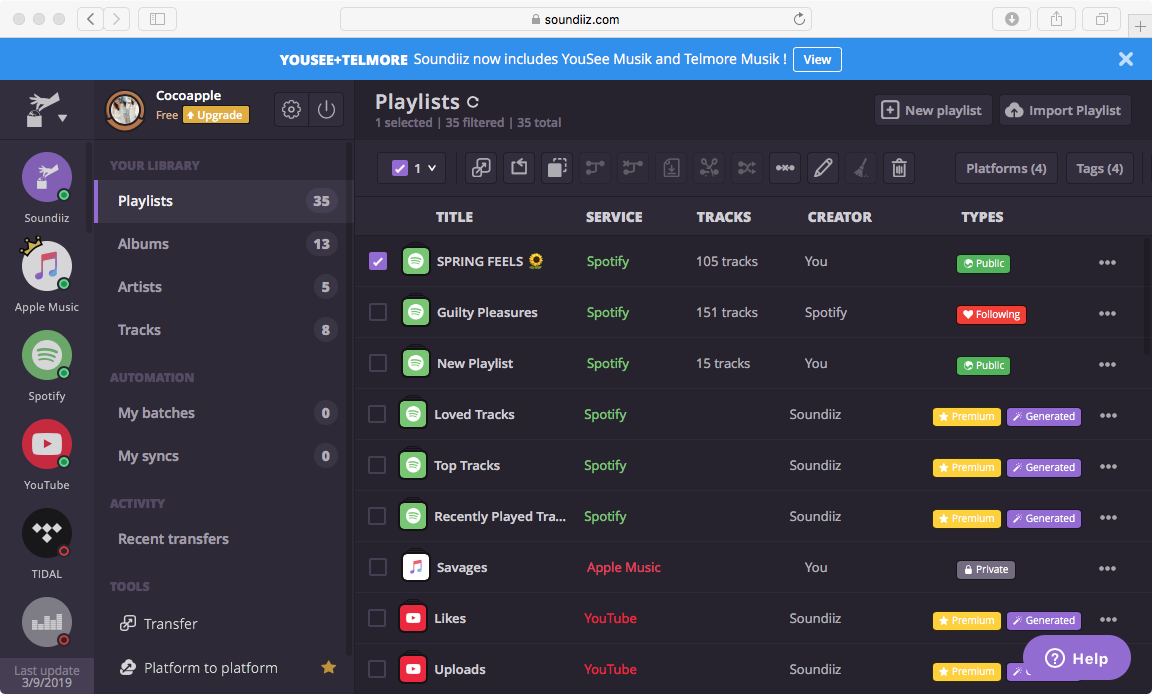
Task: Reload page with Safari refresh icon
Action: tap(799, 19)
